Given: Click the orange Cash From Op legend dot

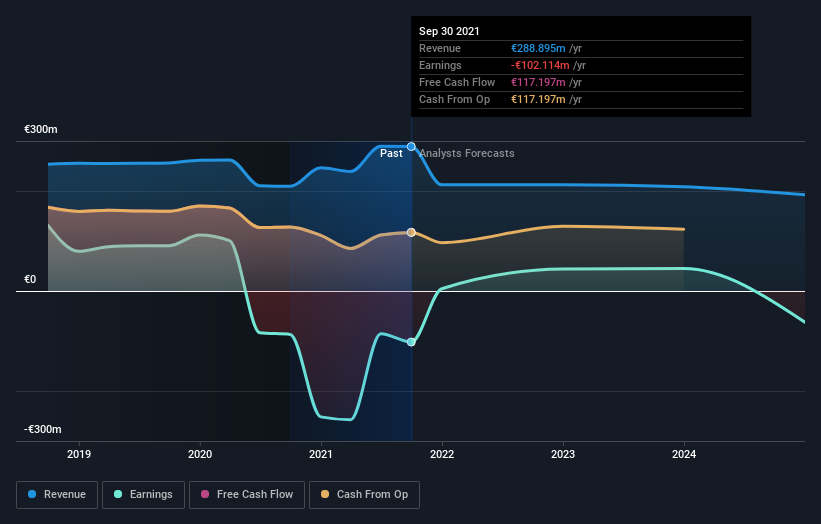Looking at the screenshot, I should [325, 494].
